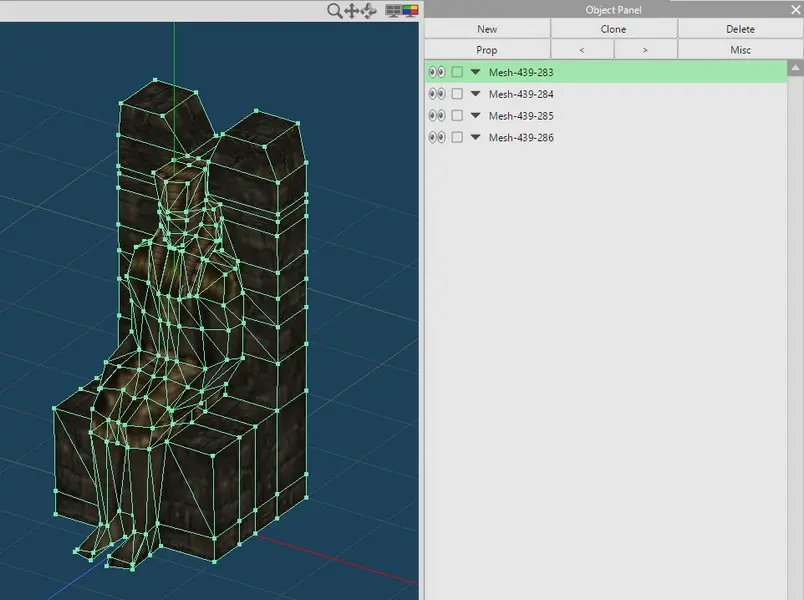Enable the checkbox for Mesh-439-286
Image resolution: width=804 pixels, height=600 pixels.
457,138
